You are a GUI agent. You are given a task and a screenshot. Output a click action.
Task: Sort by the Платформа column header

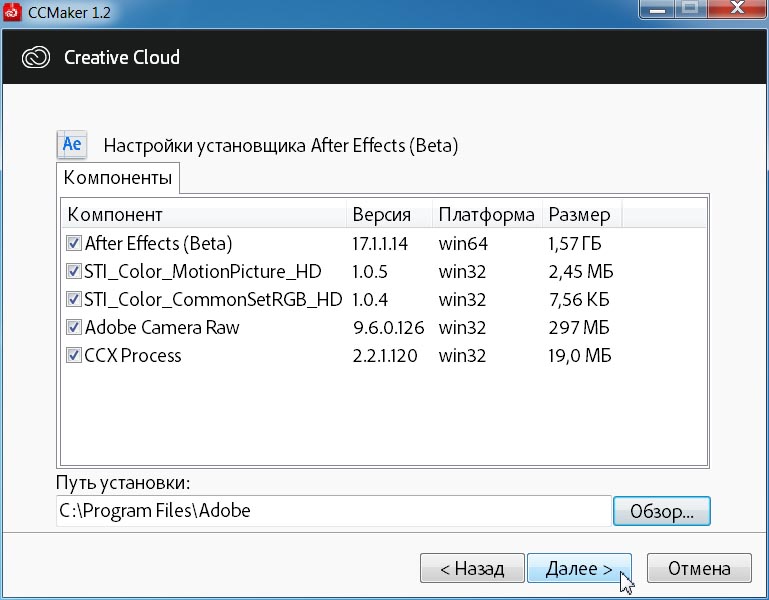(487, 215)
